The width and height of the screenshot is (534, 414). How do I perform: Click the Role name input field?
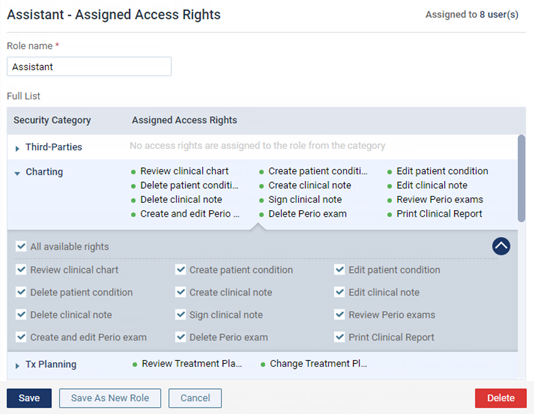pos(89,66)
